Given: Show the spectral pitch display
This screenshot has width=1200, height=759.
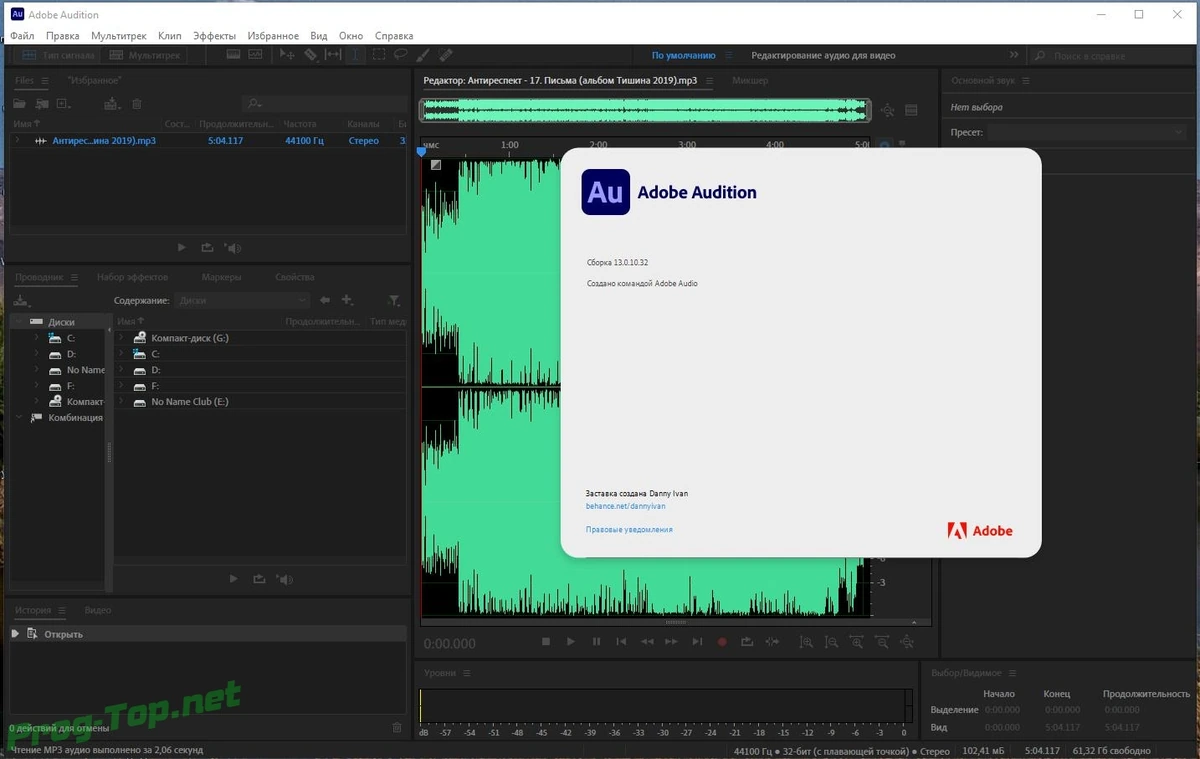Looking at the screenshot, I should pos(255,55).
